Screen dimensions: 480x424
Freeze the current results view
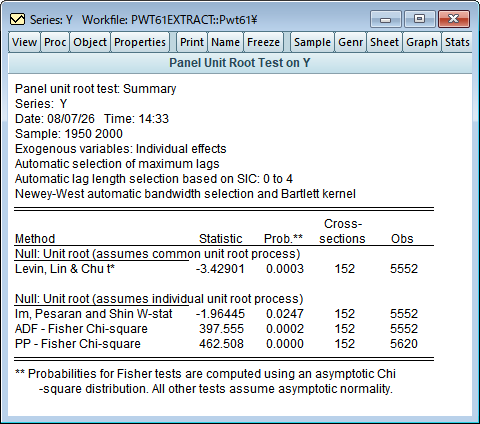264,42
